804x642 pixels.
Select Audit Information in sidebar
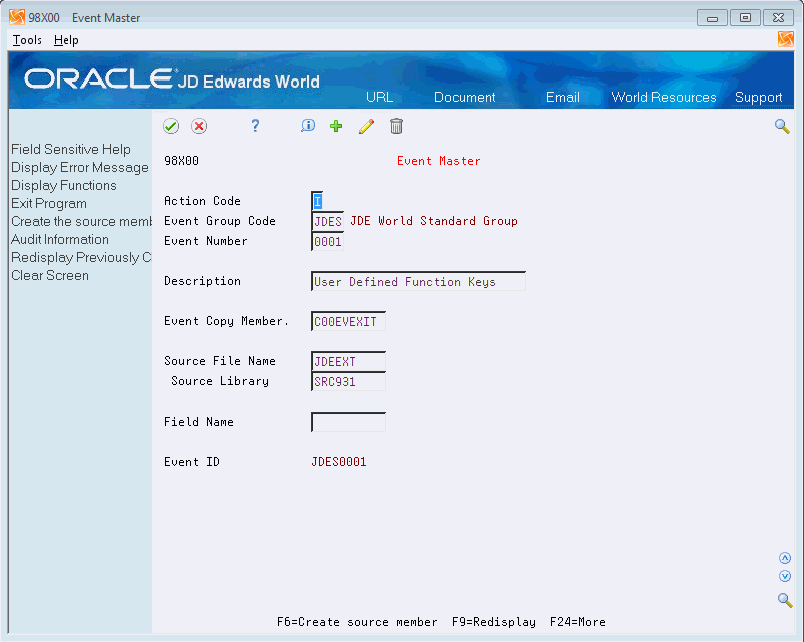(x=59, y=239)
